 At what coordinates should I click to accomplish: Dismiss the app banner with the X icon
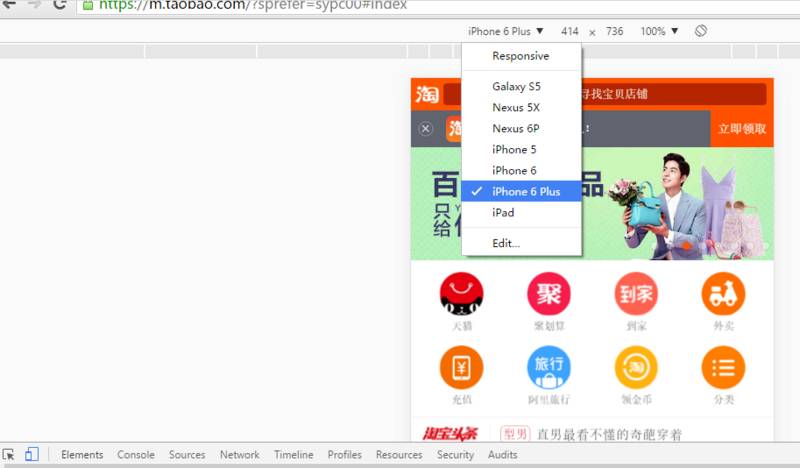426,129
